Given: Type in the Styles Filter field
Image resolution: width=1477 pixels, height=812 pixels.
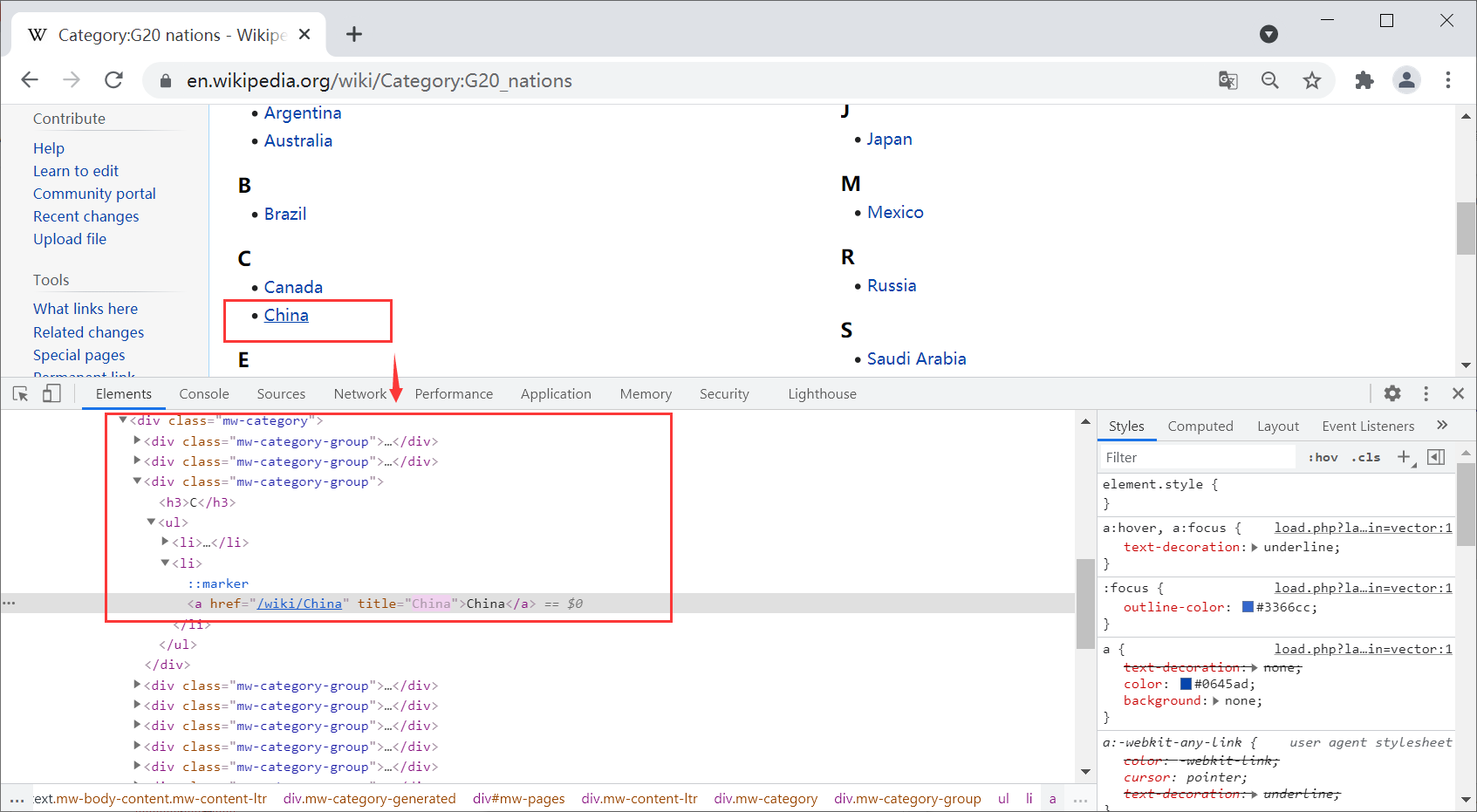Looking at the screenshot, I should 1197,457.
